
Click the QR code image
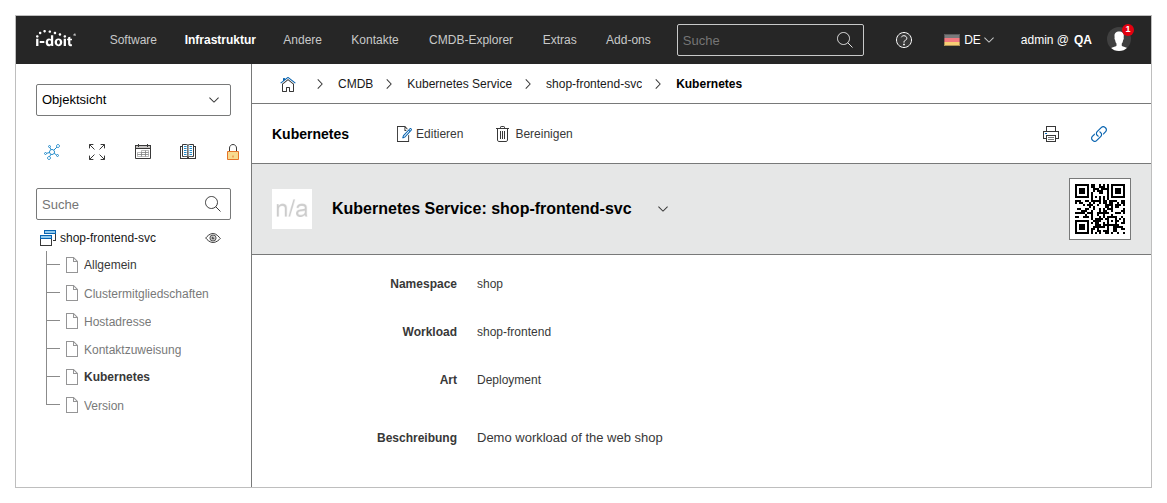pyautogui.click(x=1099, y=209)
